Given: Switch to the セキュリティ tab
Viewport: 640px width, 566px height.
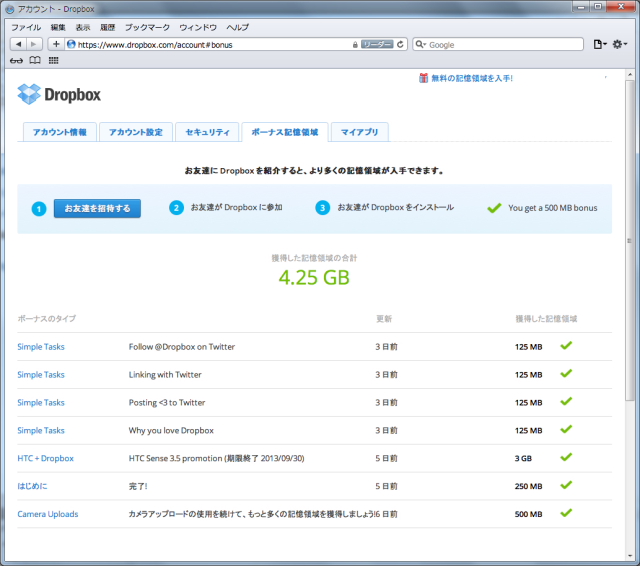Looking at the screenshot, I should tap(207, 132).
